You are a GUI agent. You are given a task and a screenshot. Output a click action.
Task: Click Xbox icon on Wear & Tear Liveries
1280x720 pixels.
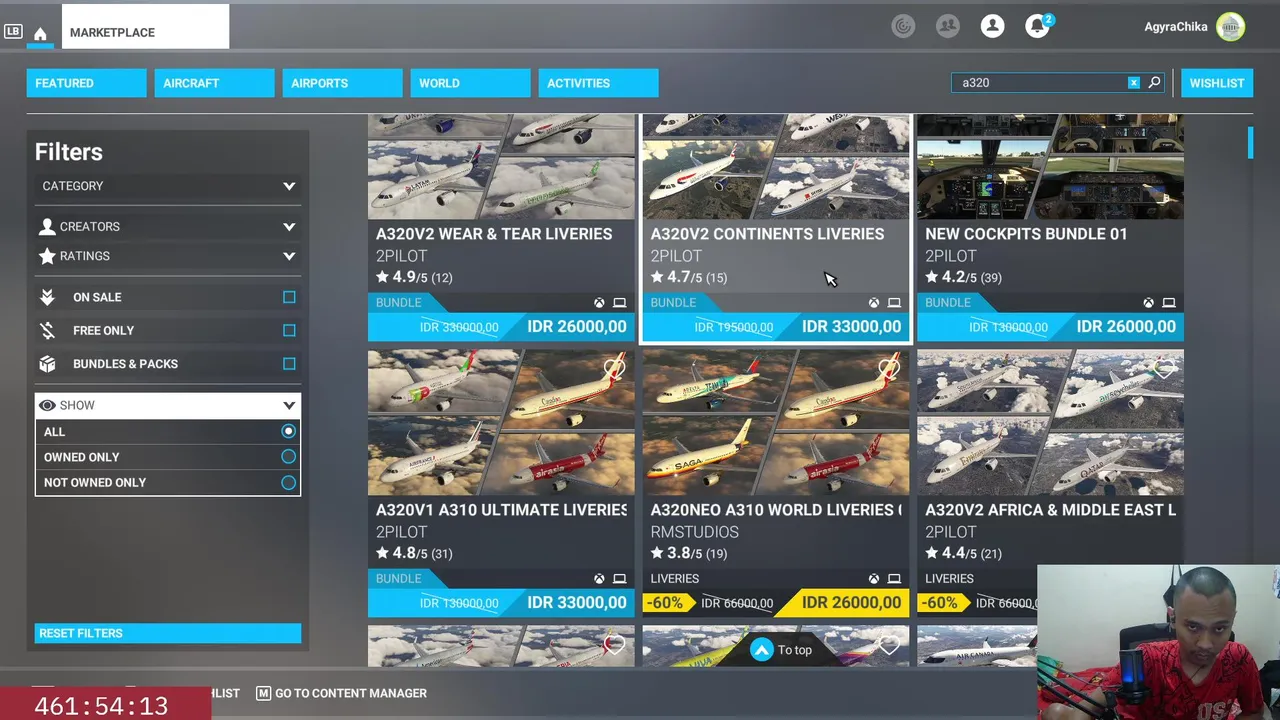[599, 303]
